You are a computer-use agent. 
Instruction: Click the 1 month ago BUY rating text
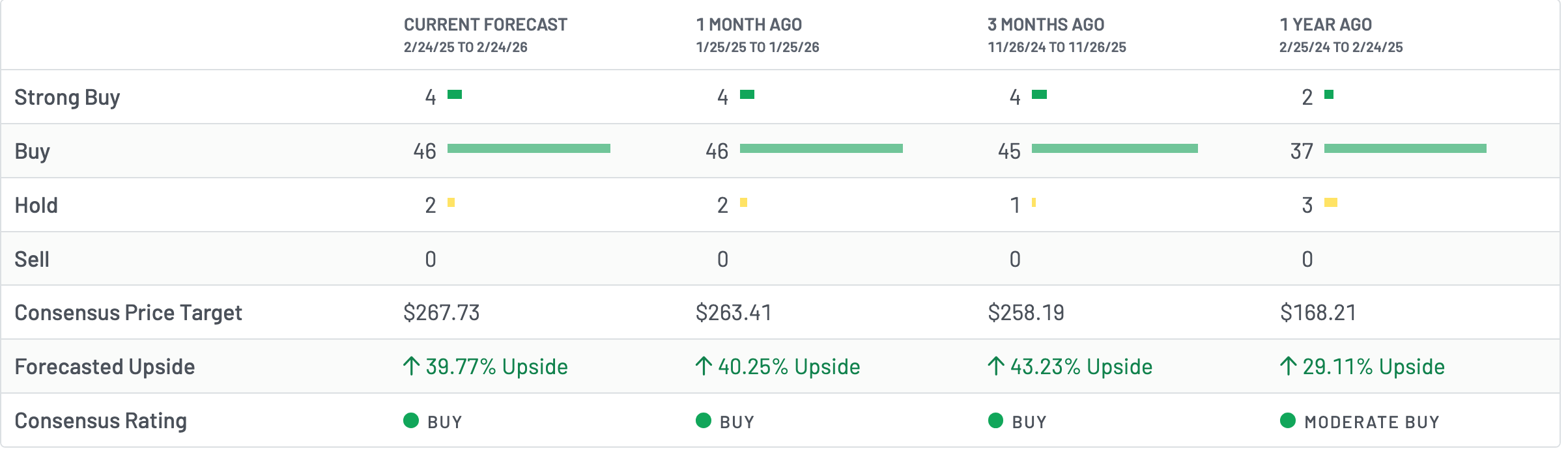click(737, 422)
